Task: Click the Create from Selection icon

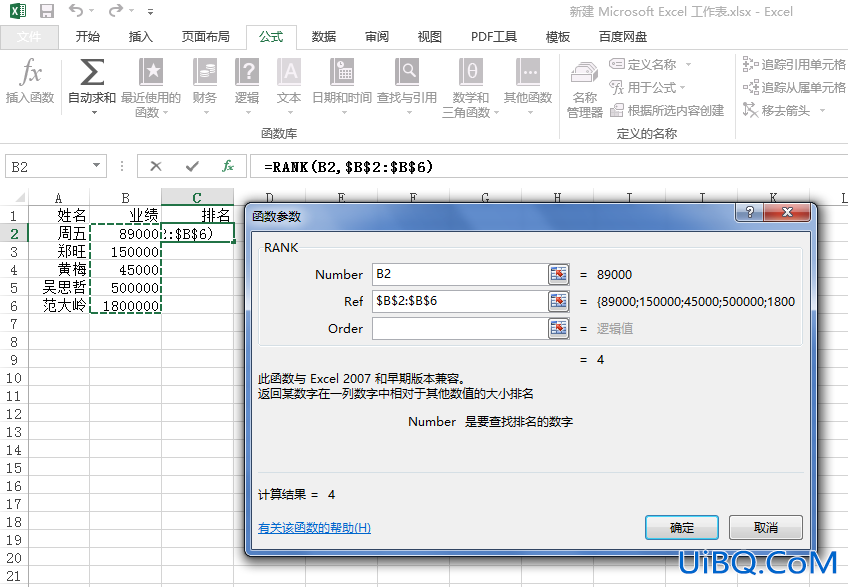Action: 617,110
